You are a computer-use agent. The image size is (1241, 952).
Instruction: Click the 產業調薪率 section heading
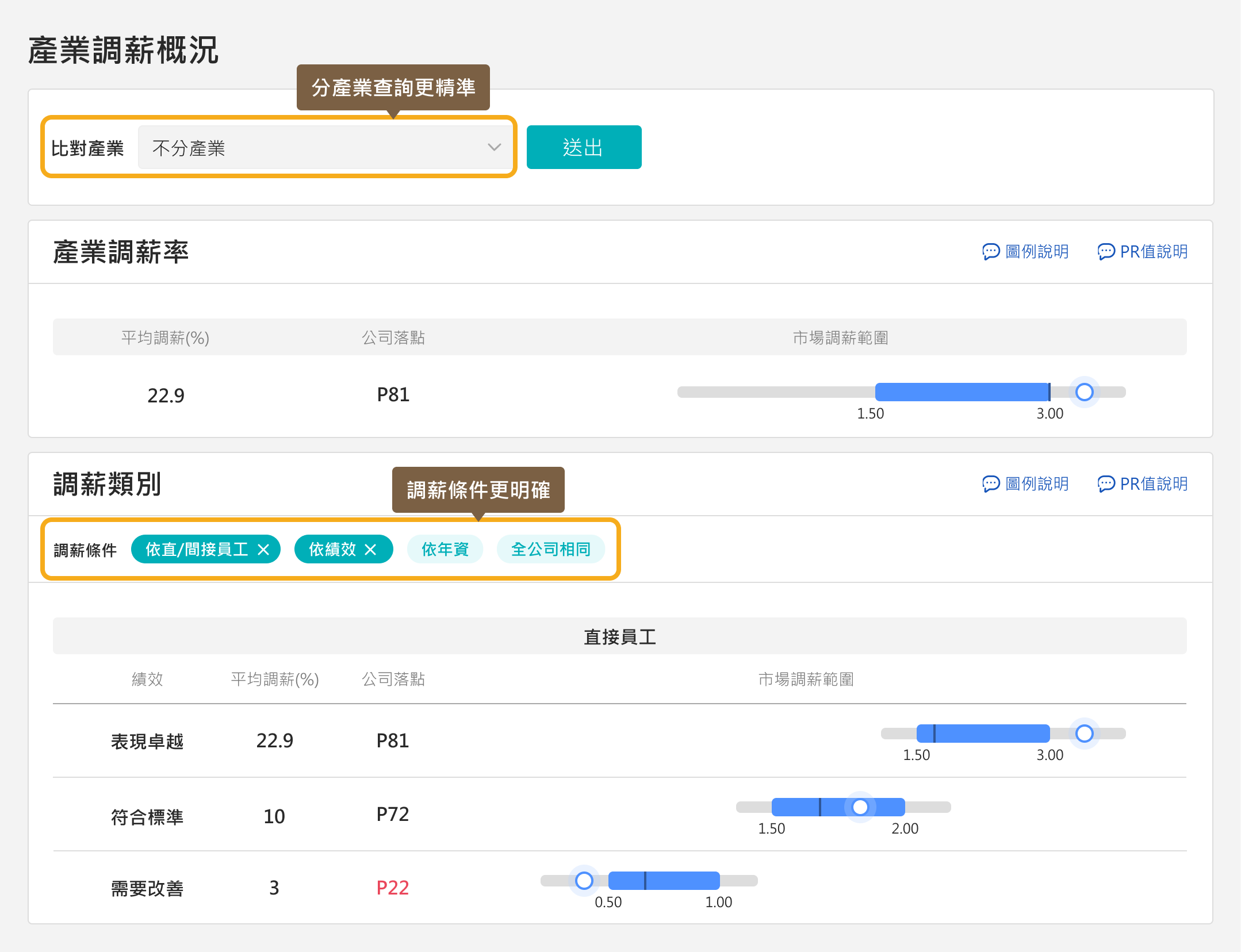click(121, 252)
